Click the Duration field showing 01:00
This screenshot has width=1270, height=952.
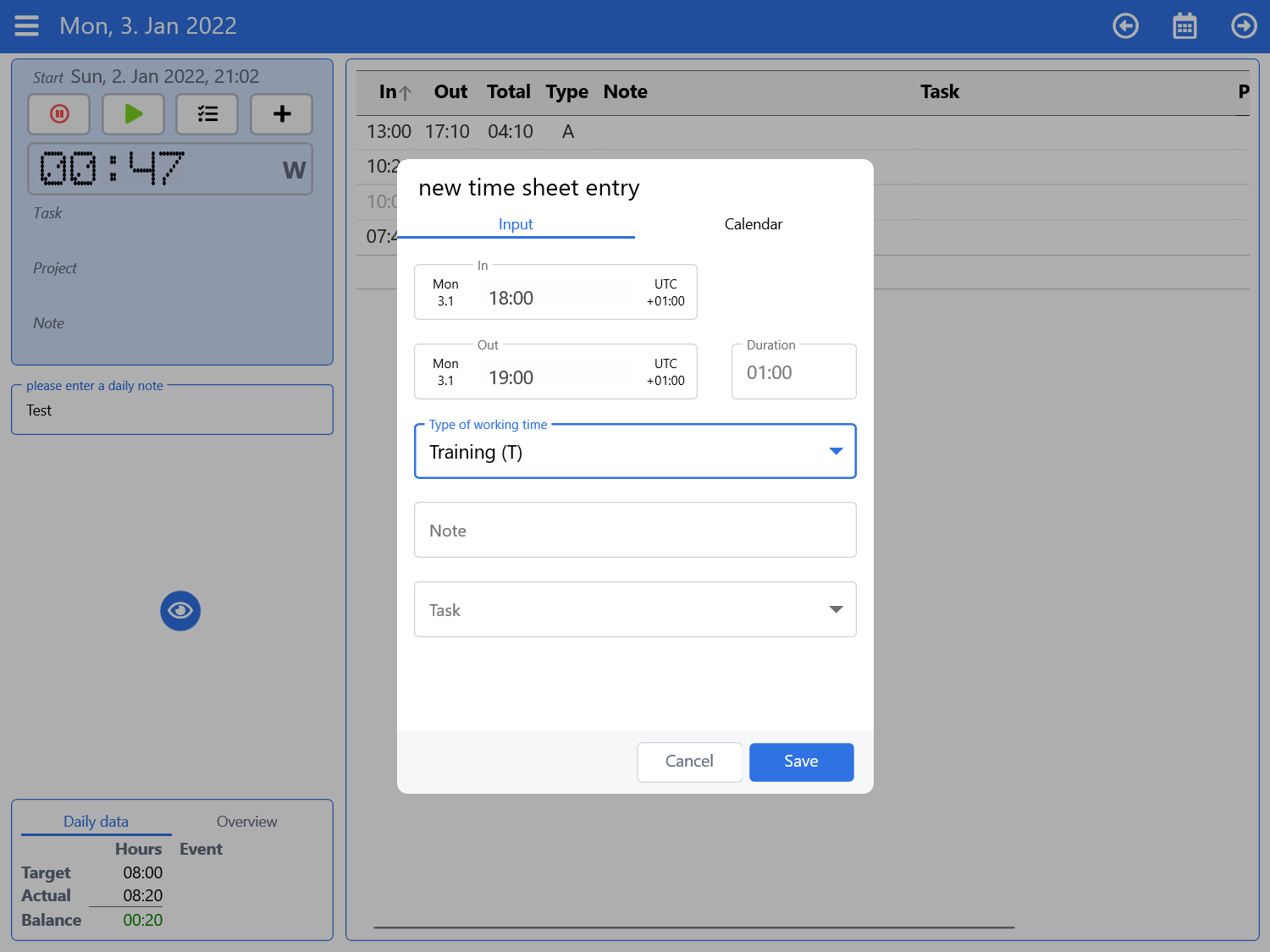click(794, 372)
